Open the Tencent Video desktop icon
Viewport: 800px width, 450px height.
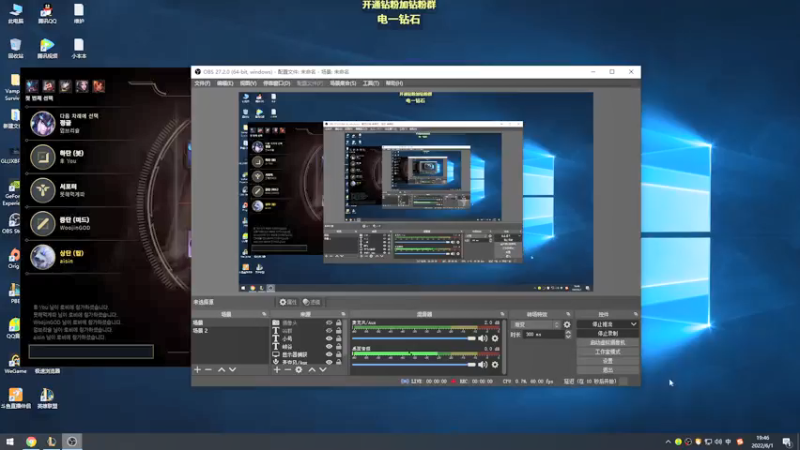coord(47,48)
